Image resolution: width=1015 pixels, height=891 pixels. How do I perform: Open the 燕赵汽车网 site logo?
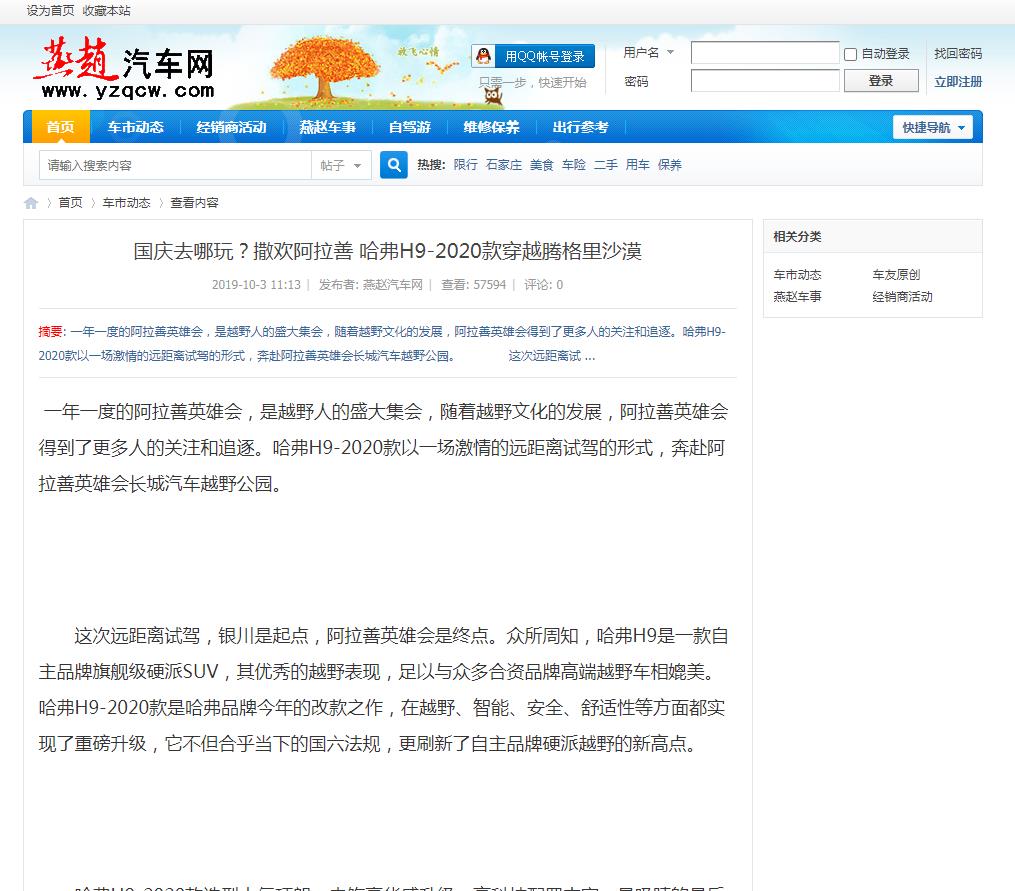(x=124, y=69)
